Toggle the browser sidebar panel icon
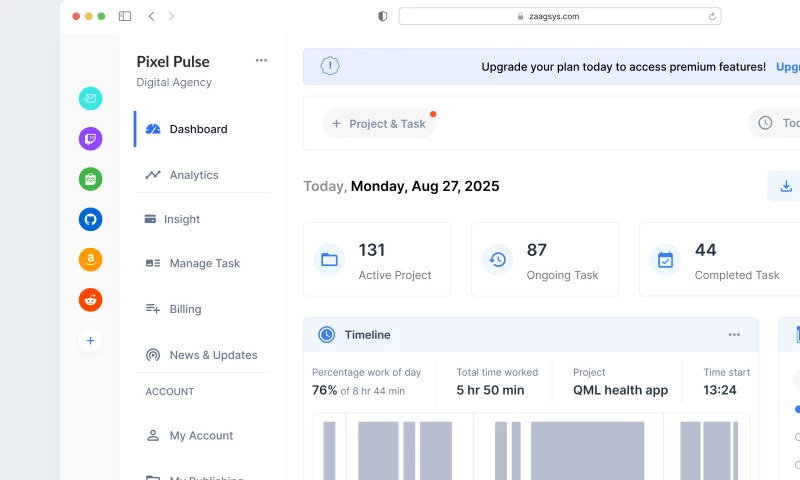The image size is (800, 480). 125,16
